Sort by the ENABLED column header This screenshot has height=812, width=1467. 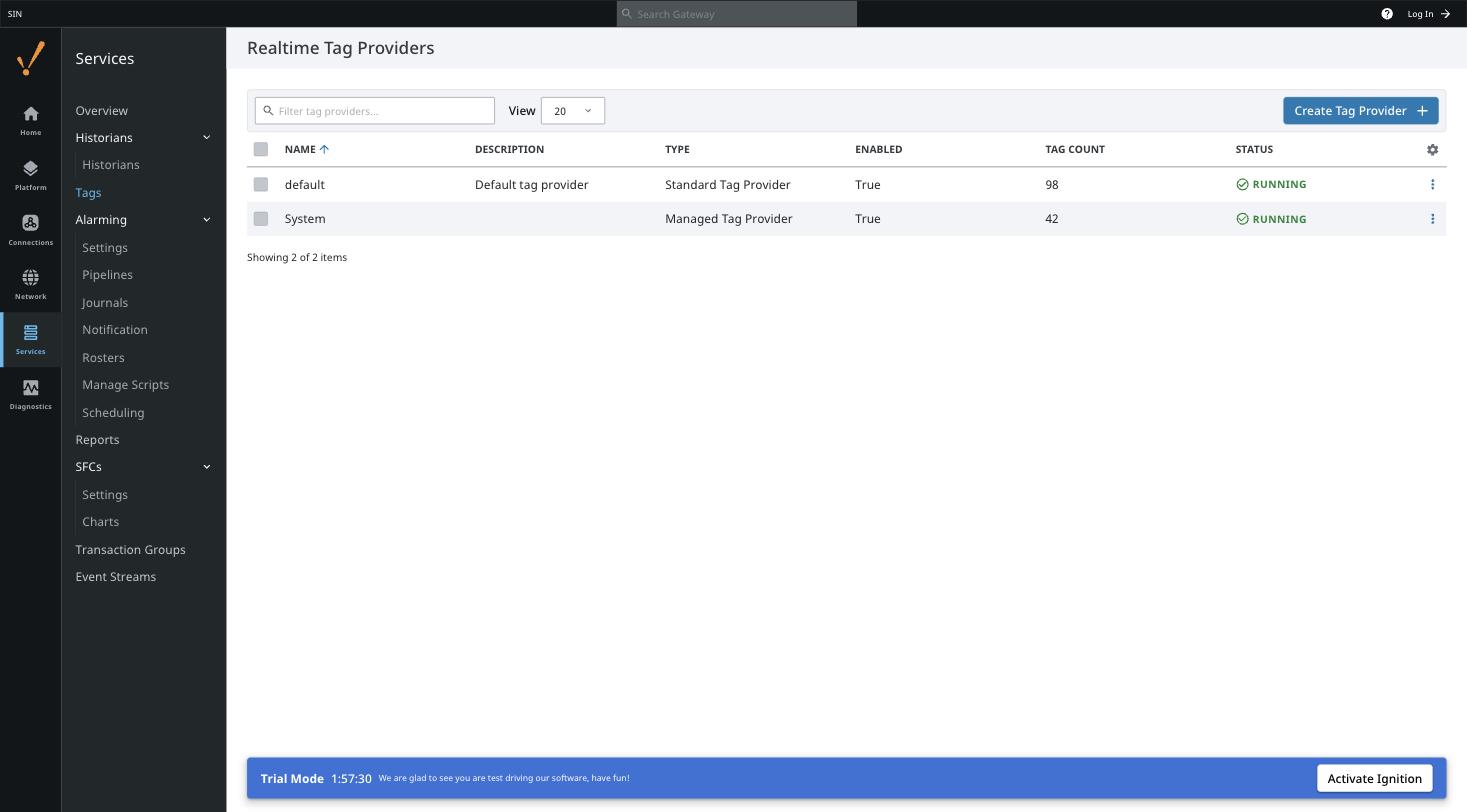pos(878,149)
